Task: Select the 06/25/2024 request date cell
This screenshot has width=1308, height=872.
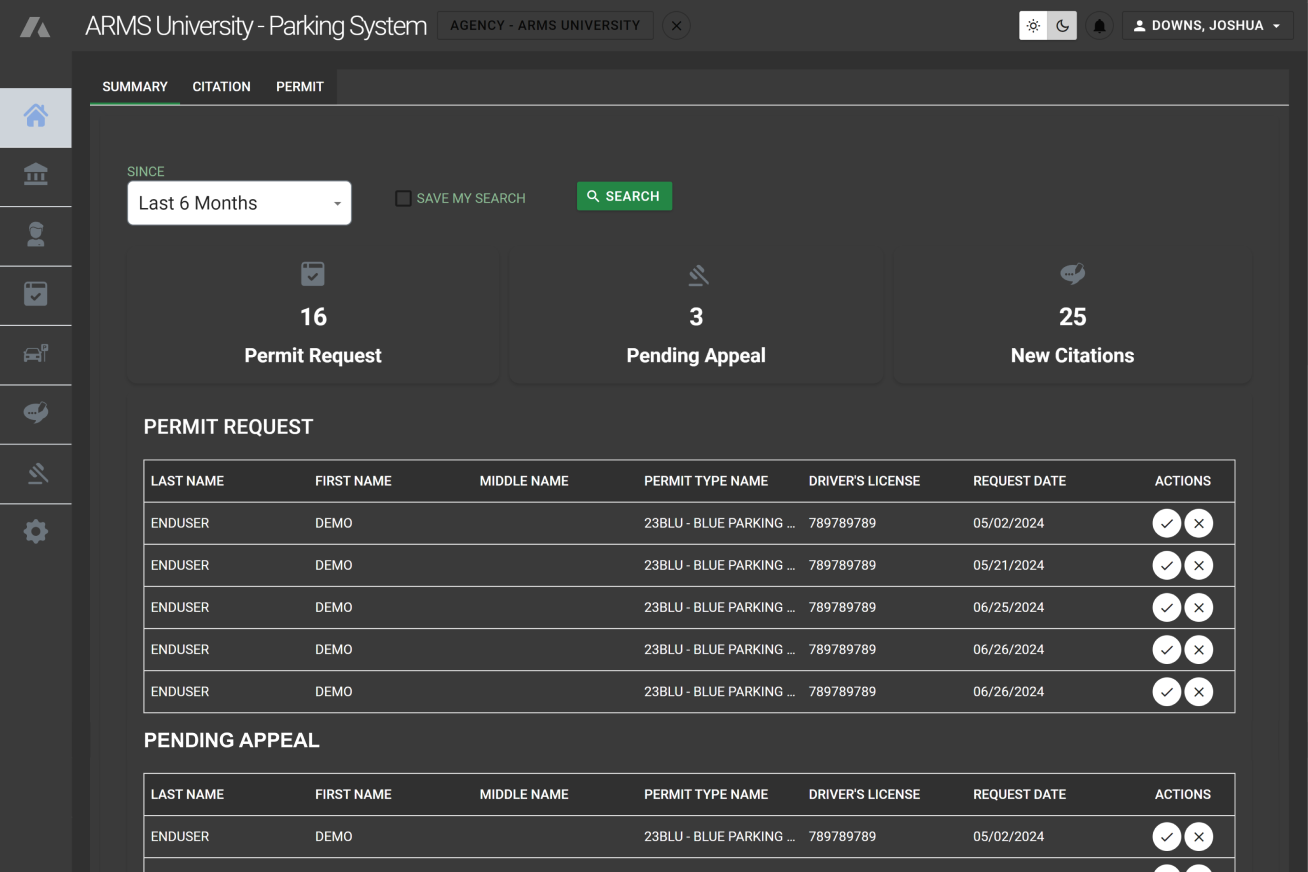Action: (x=1008, y=607)
